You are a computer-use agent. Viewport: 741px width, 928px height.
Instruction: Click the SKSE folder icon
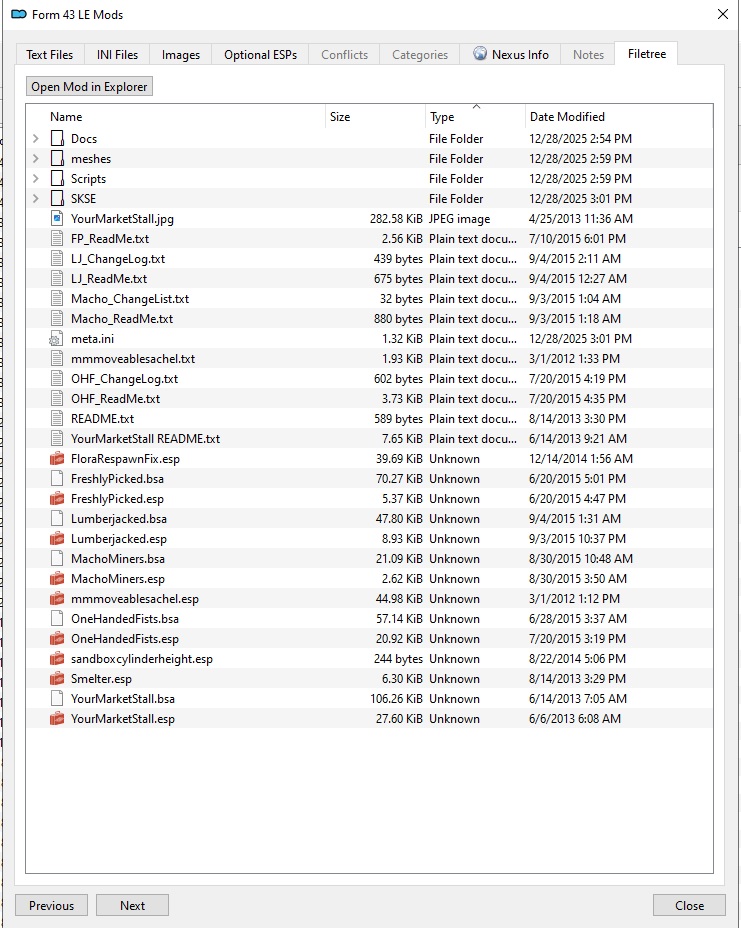57,199
